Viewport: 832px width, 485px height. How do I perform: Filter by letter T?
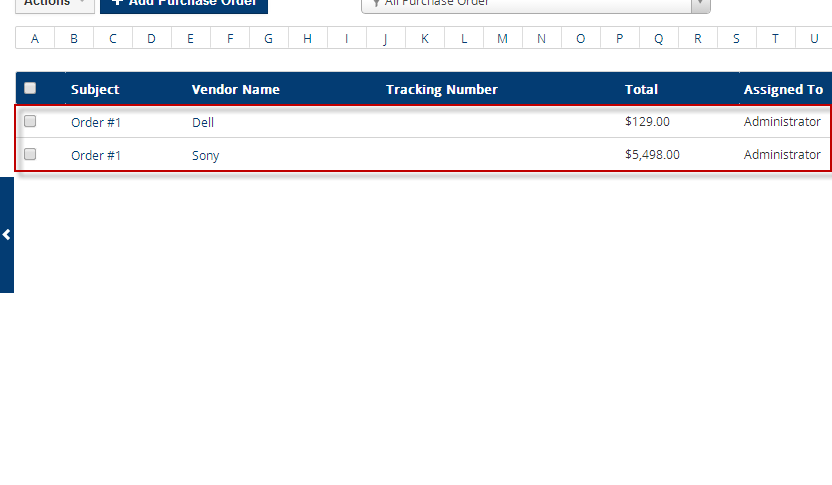pyautogui.click(x=776, y=38)
